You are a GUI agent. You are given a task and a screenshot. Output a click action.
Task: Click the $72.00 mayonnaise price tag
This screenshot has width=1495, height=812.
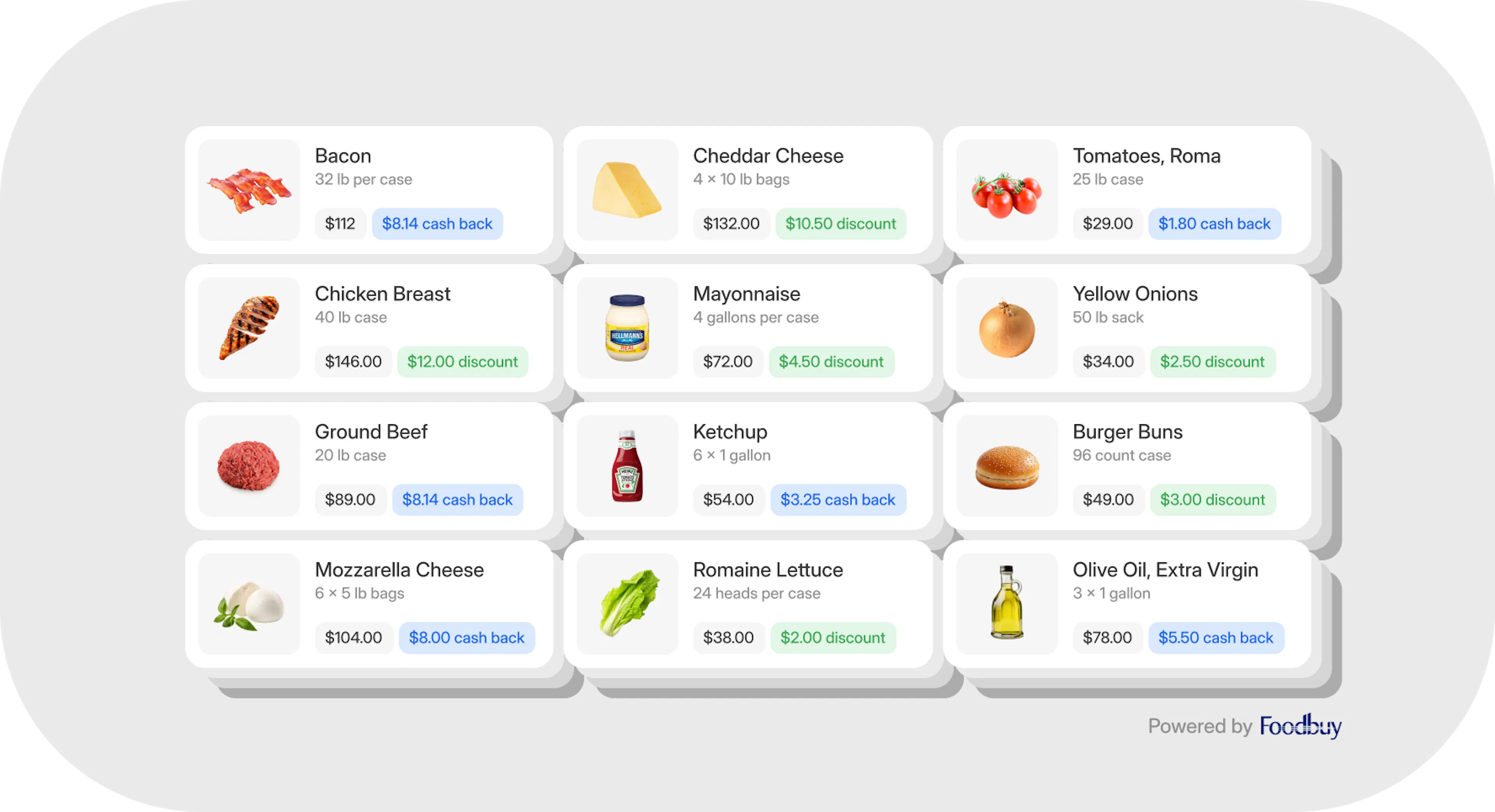(x=727, y=362)
